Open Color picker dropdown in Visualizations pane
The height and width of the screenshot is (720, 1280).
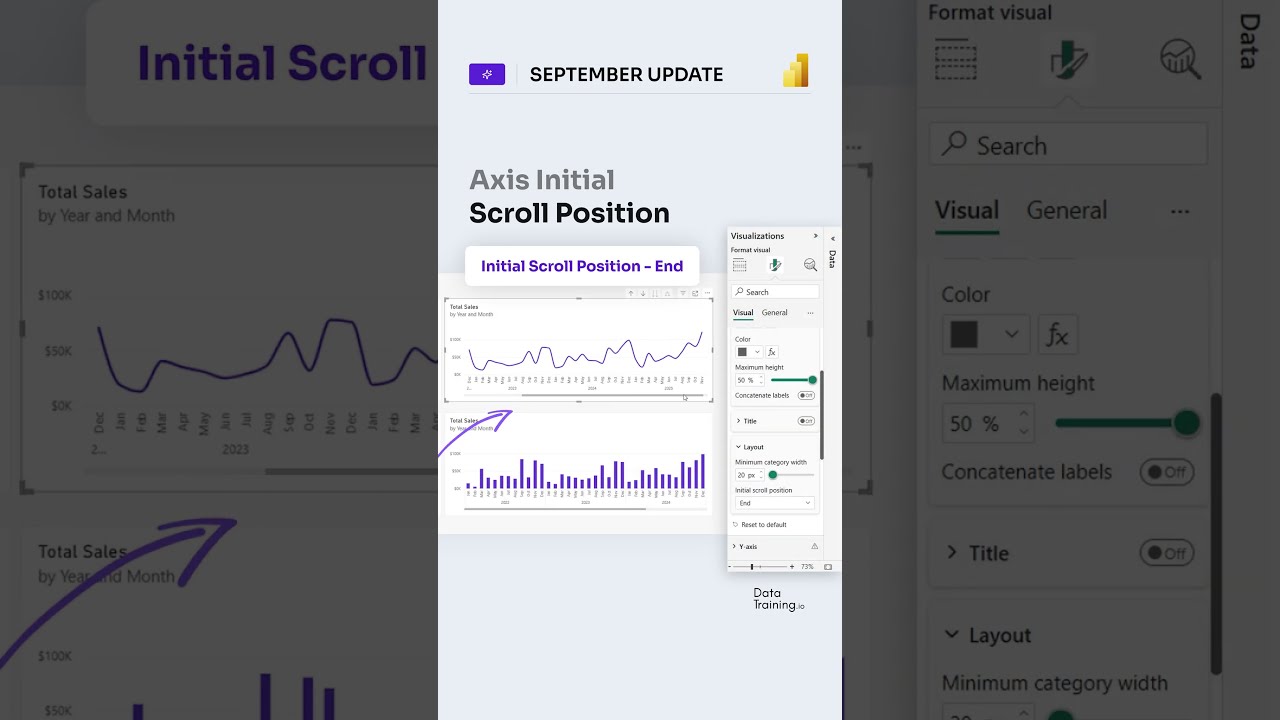[x=749, y=352]
